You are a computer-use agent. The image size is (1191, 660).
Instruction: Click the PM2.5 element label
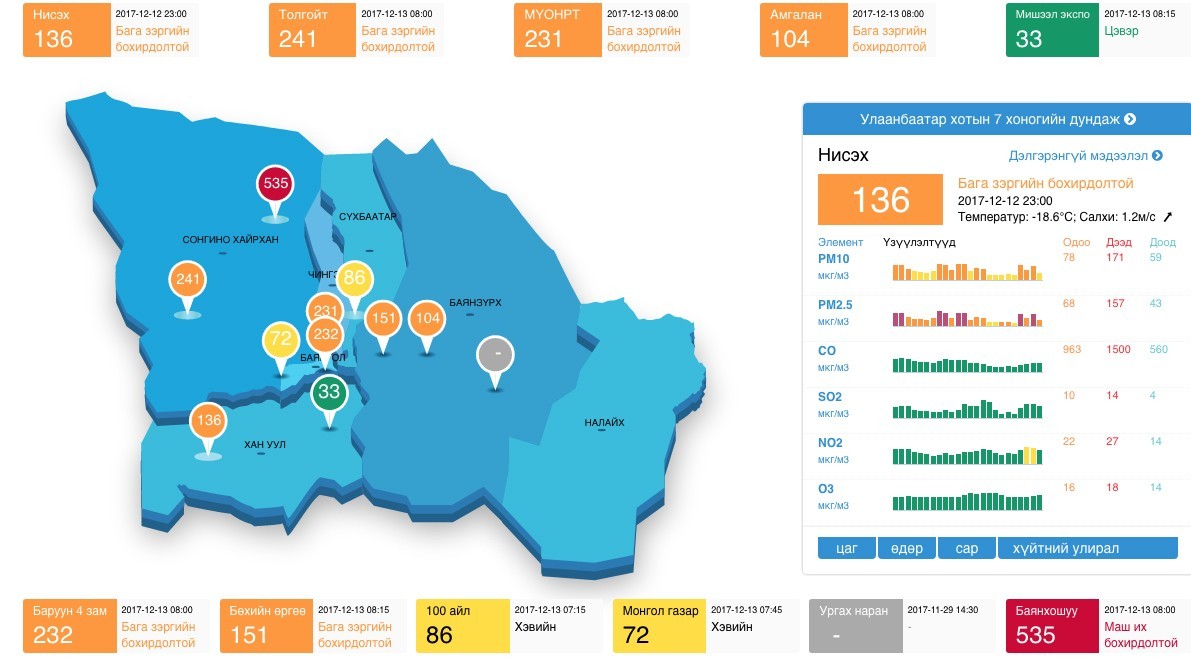tap(834, 304)
